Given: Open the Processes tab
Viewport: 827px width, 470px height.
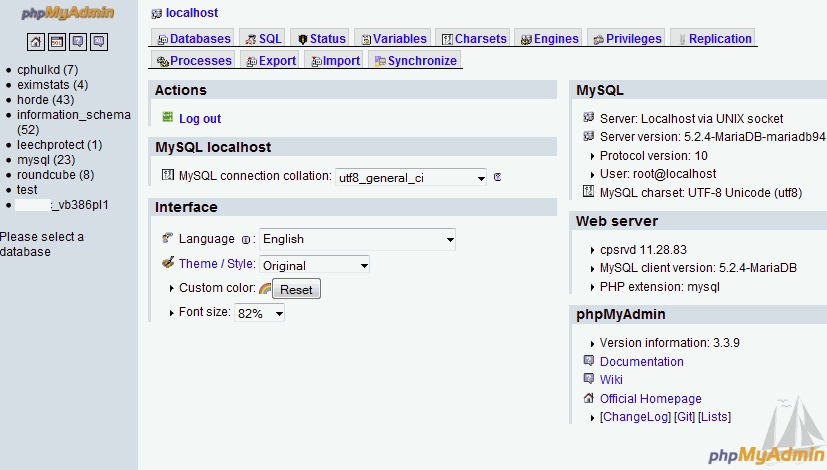Looking at the screenshot, I should [194, 61].
